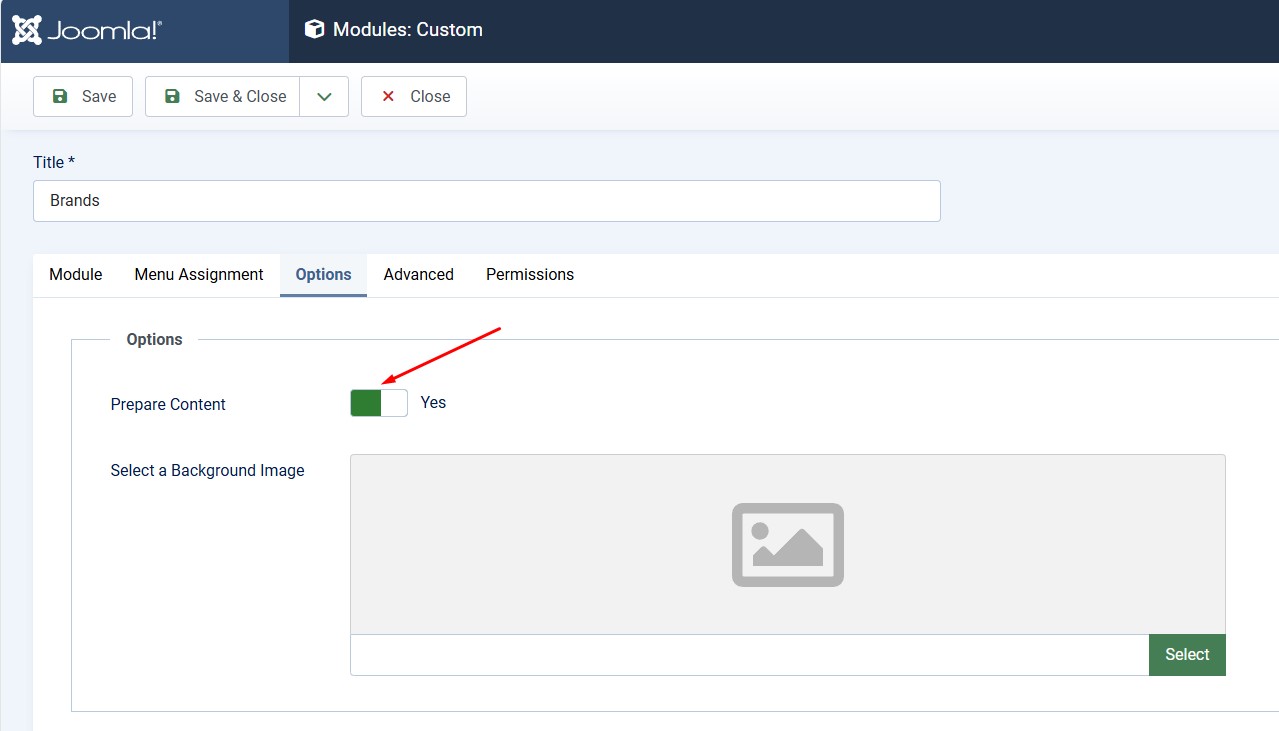Click the image placeholder icon in the preview

(787, 544)
